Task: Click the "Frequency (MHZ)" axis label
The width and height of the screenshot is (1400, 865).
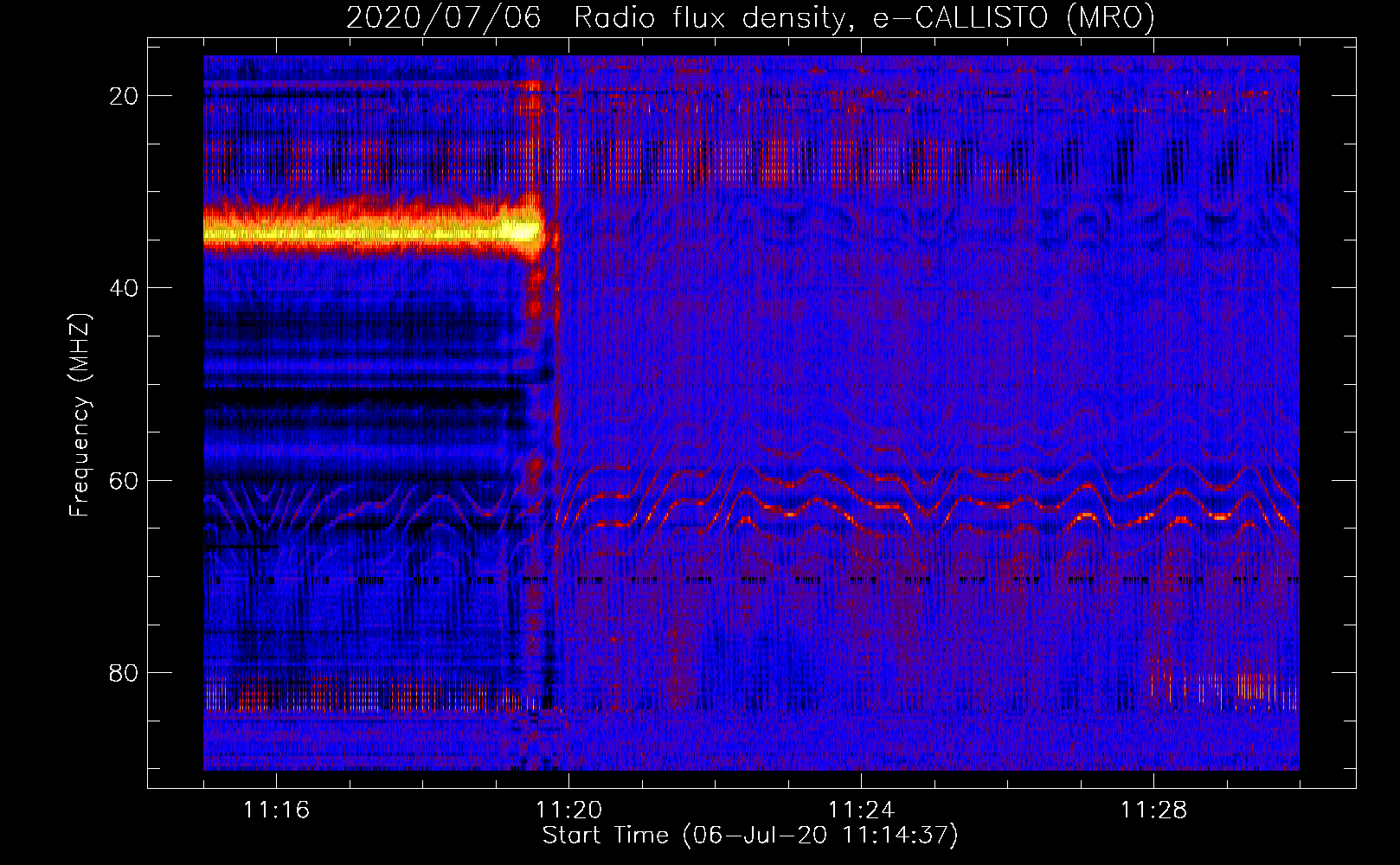Action: click(x=80, y=414)
